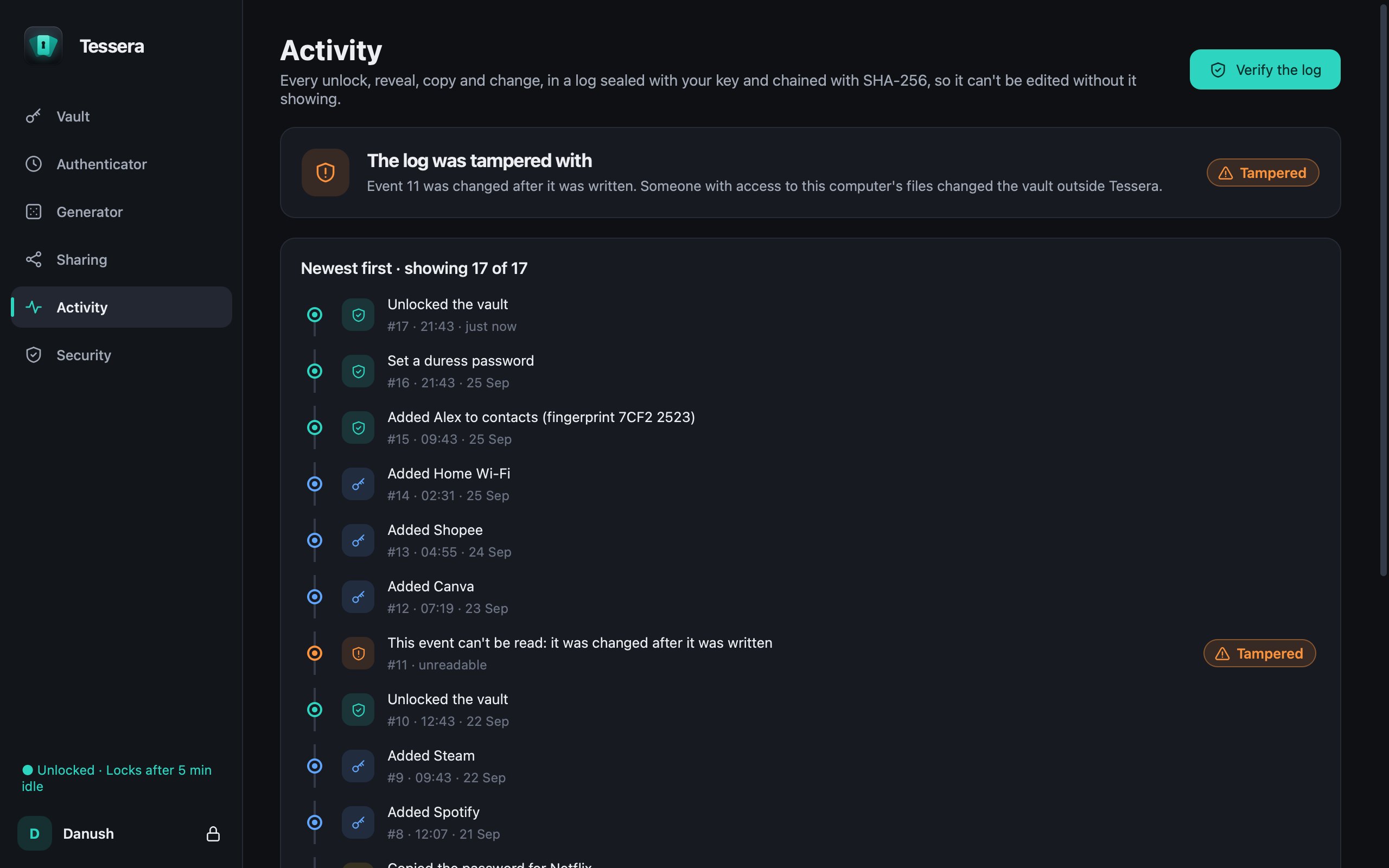
Task: Click the Danush avatar badge
Action: 34,834
